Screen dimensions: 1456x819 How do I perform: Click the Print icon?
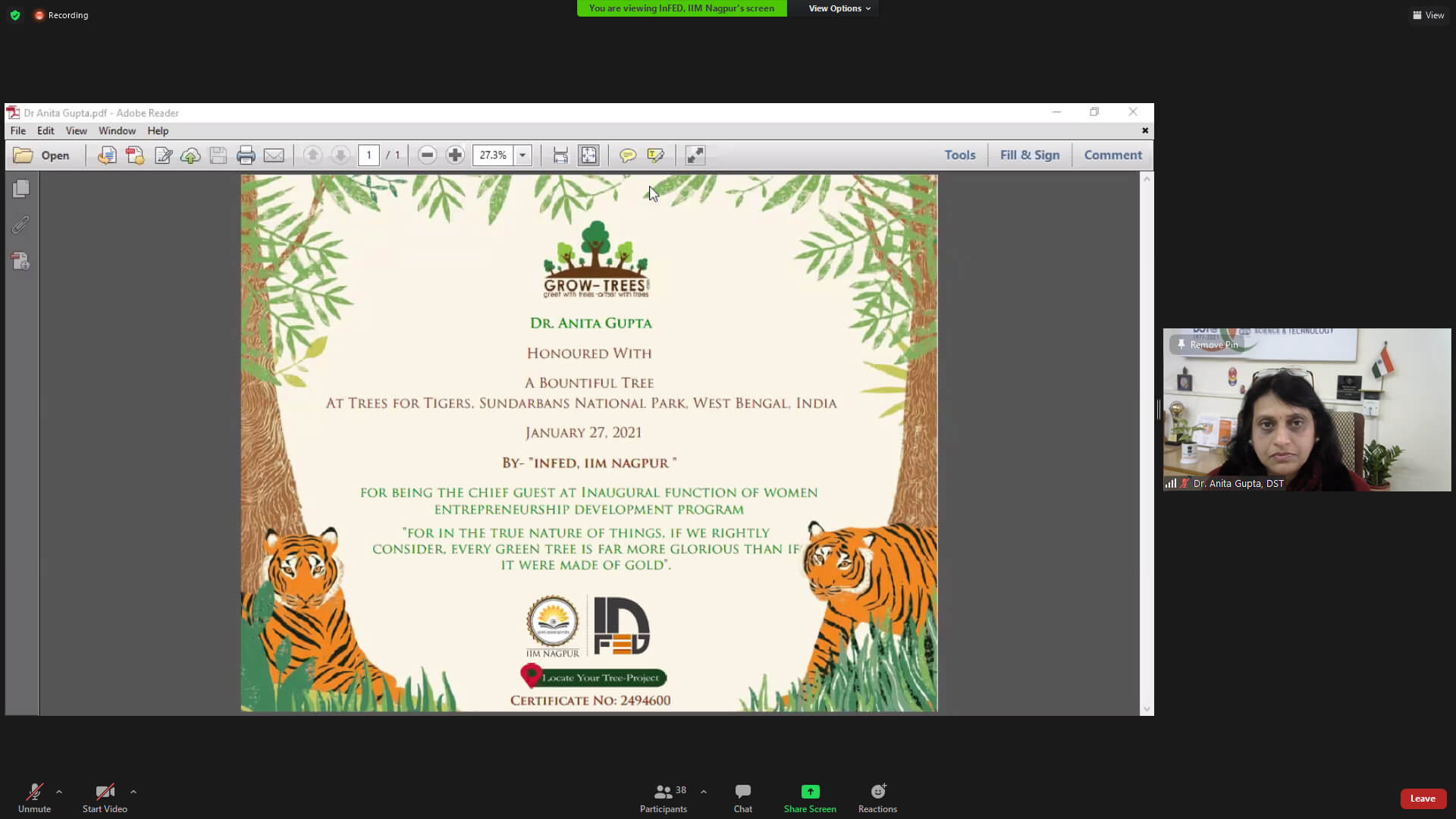click(x=246, y=155)
